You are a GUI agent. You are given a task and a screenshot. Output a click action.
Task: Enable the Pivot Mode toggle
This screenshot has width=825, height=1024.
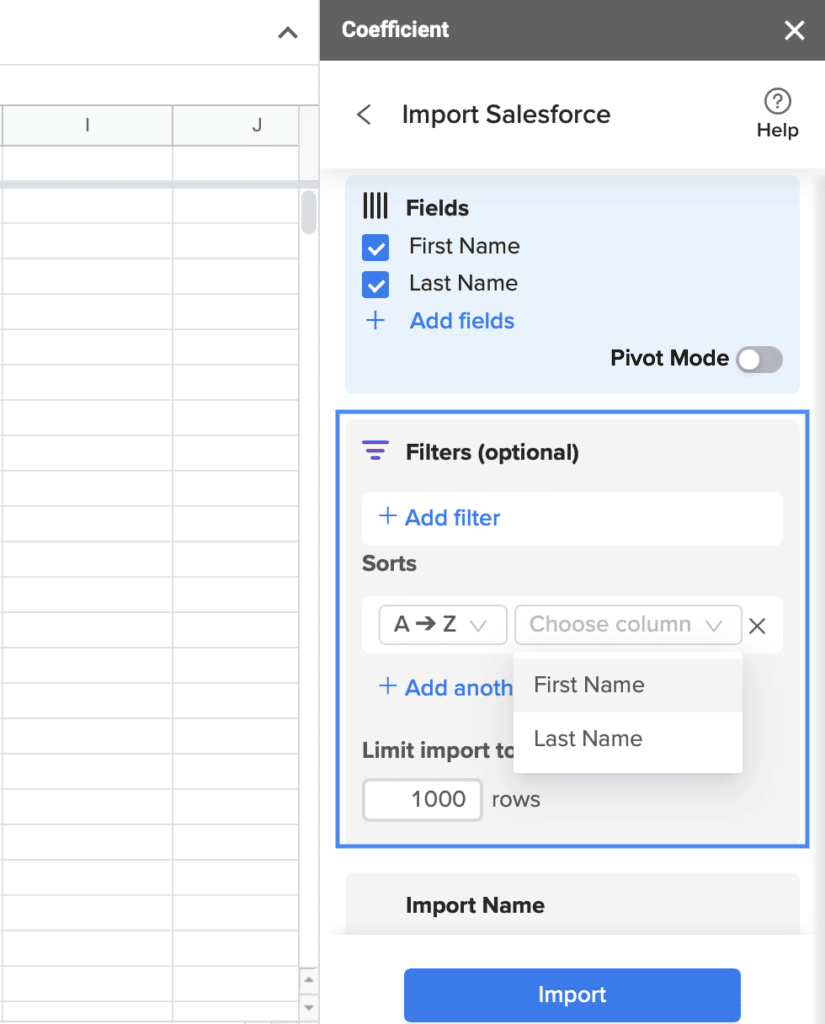pyautogui.click(x=759, y=359)
